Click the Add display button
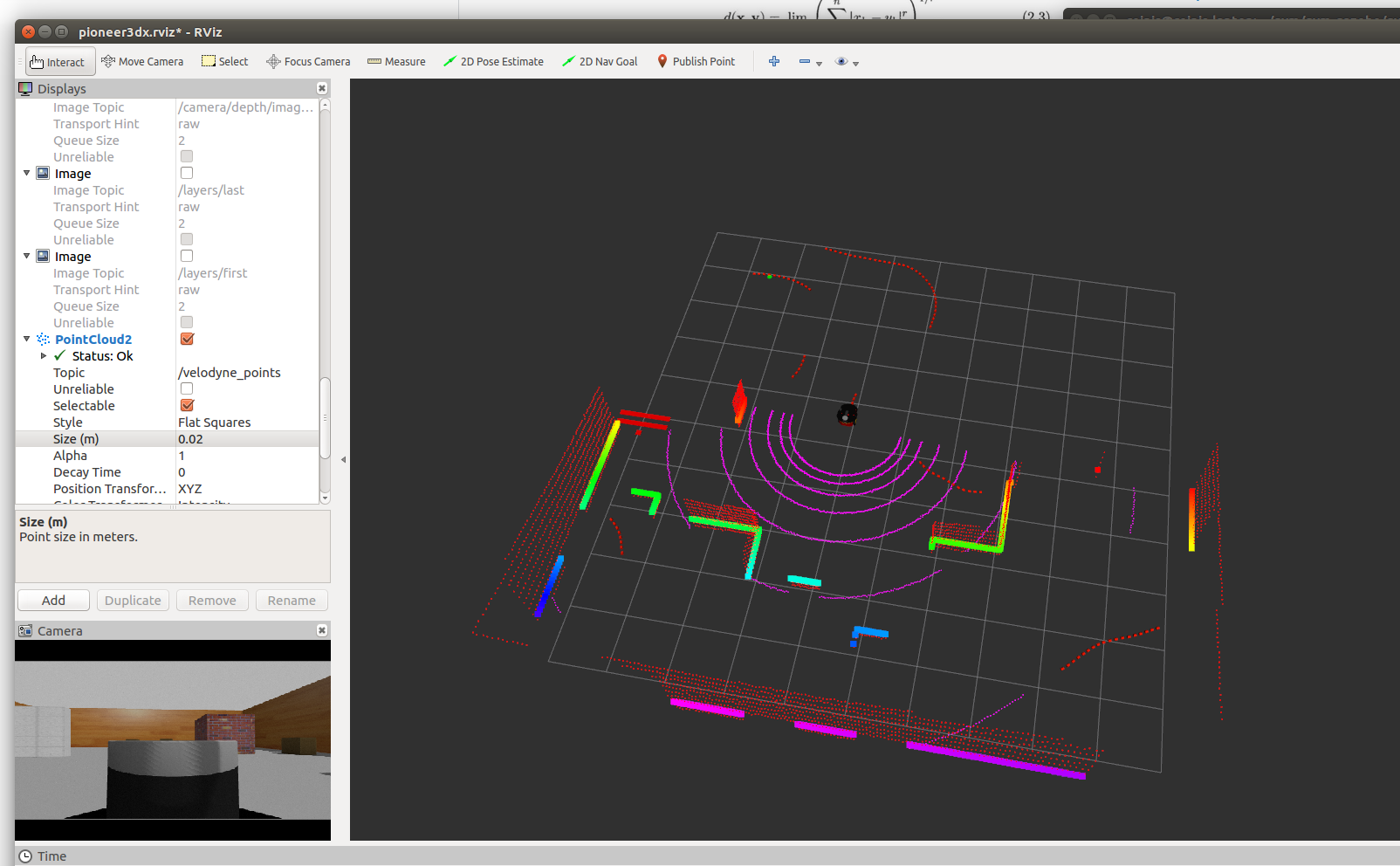1400x866 pixels. [53, 601]
